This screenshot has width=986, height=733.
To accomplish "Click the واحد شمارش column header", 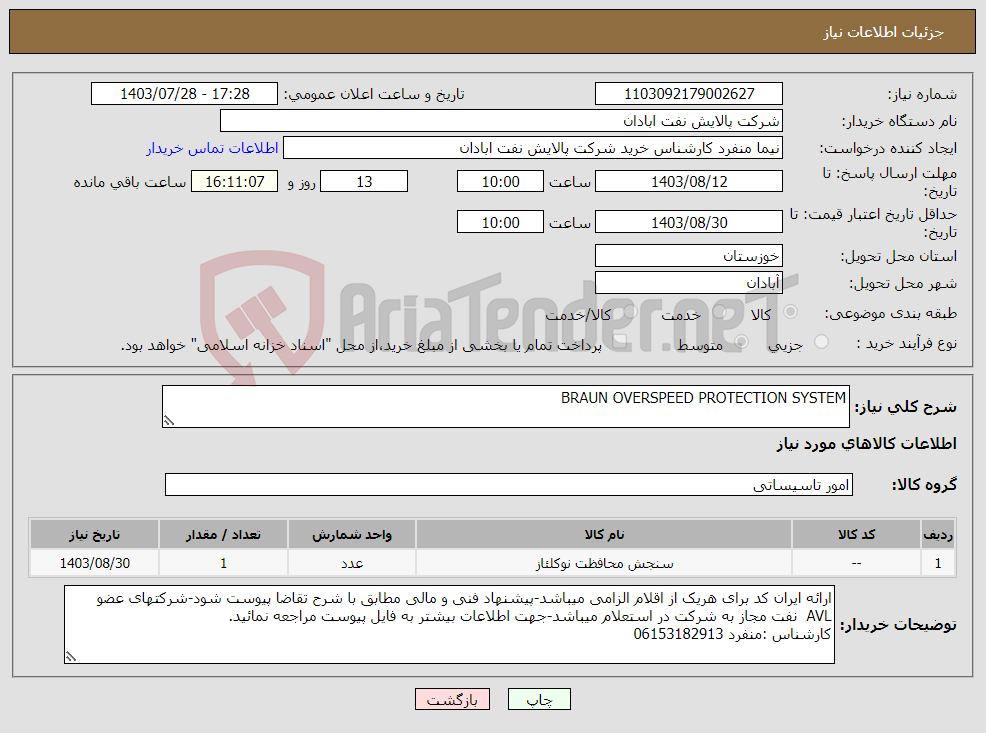I will click(x=352, y=534).
